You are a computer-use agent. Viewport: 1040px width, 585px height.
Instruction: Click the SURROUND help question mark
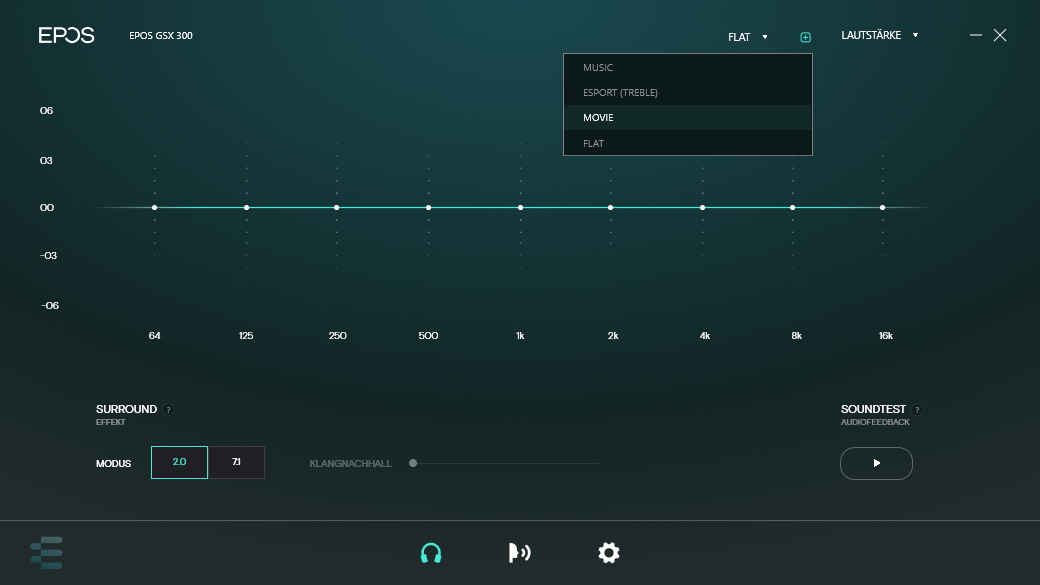pyautogui.click(x=168, y=409)
